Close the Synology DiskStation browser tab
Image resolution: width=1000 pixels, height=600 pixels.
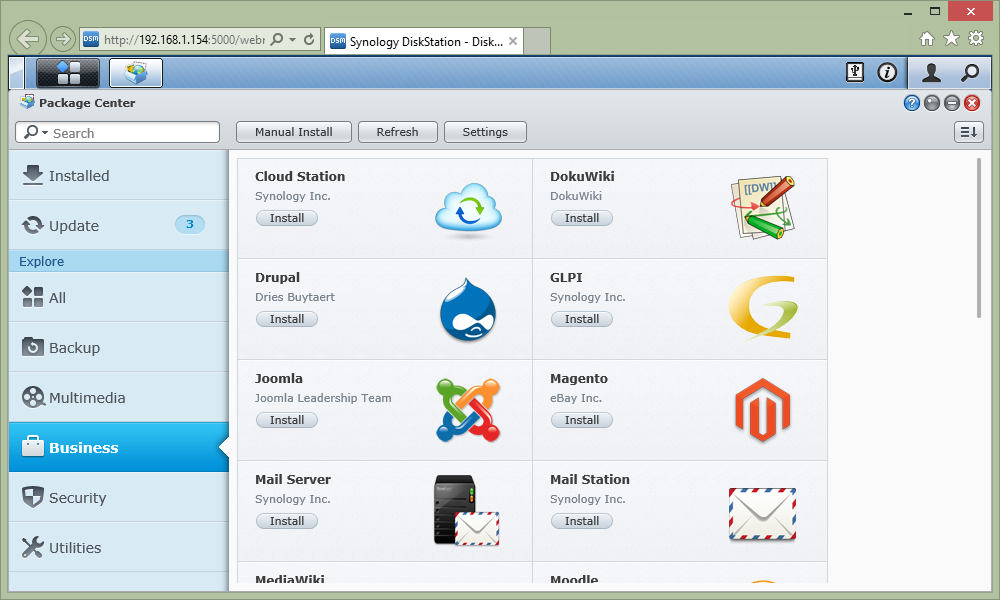(513, 41)
